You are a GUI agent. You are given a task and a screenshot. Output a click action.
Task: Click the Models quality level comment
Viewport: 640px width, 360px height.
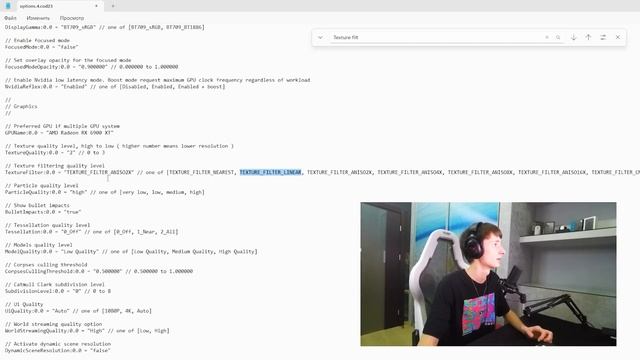click(x=38, y=245)
